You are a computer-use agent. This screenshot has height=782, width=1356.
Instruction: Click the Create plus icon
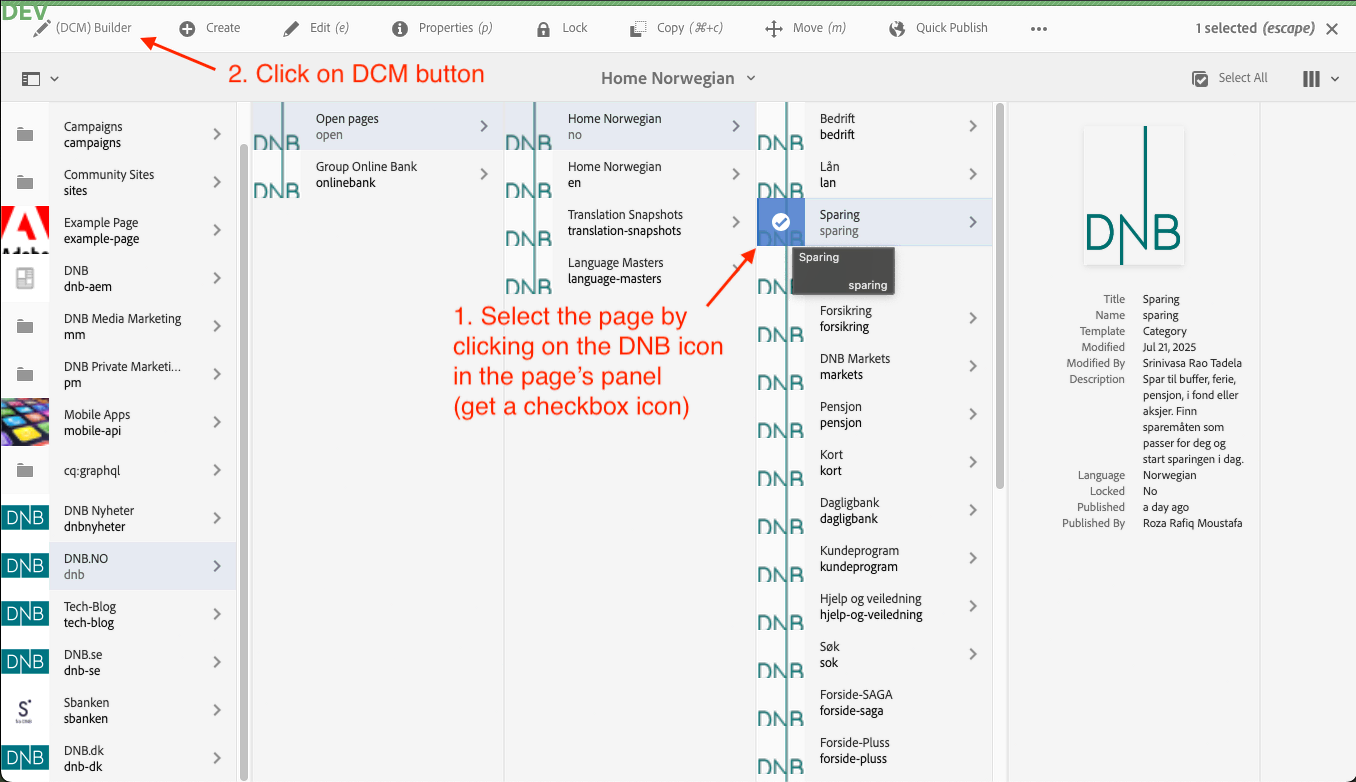(x=187, y=29)
